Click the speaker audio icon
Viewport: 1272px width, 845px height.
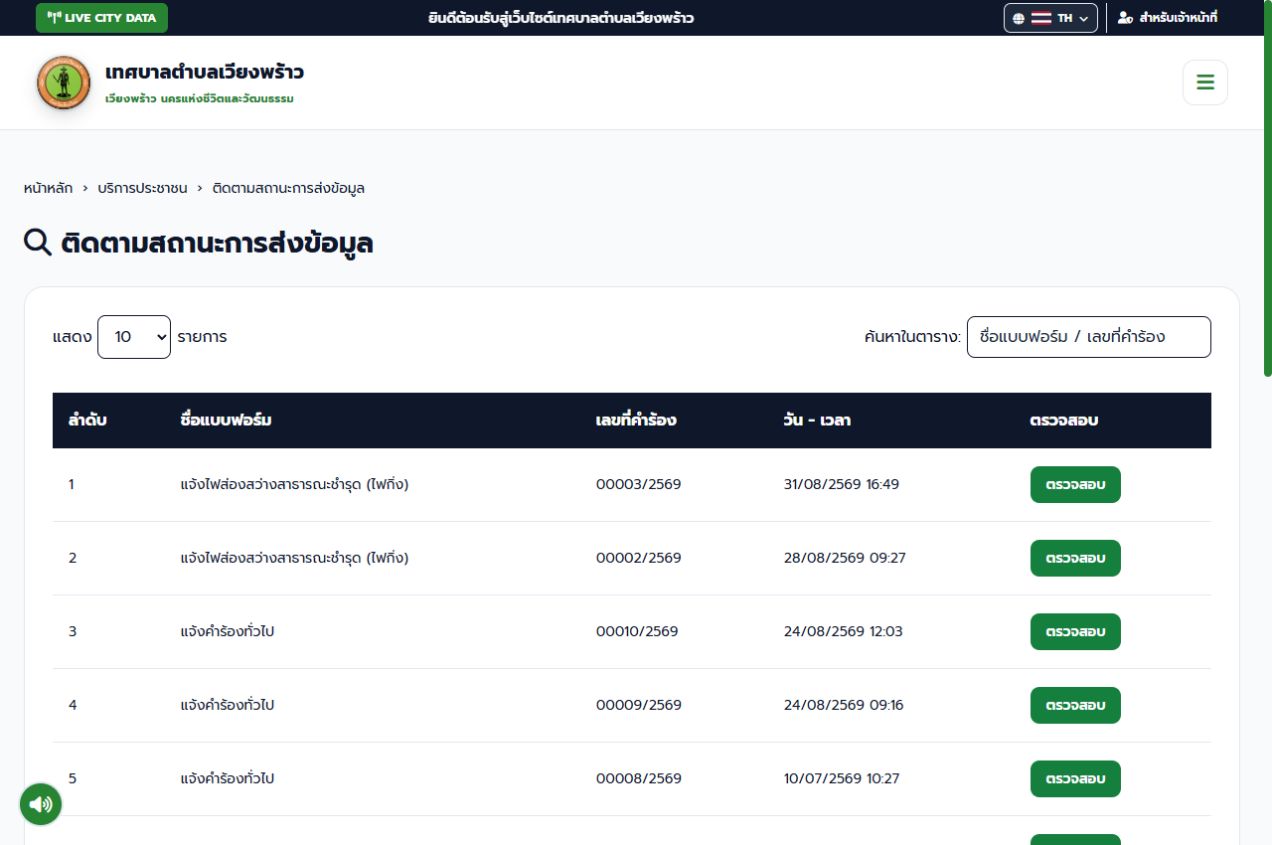point(41,804)
